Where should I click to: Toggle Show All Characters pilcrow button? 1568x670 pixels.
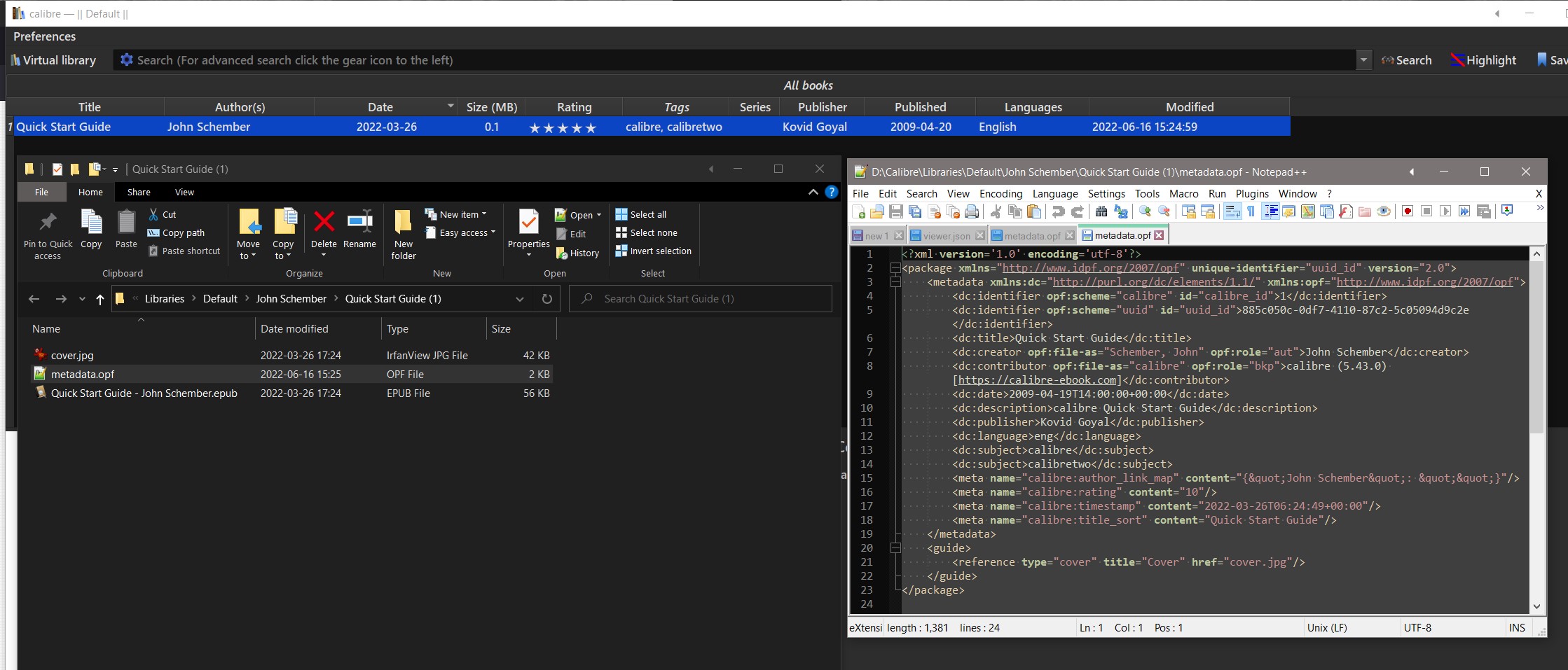[x=1251, y=211]
